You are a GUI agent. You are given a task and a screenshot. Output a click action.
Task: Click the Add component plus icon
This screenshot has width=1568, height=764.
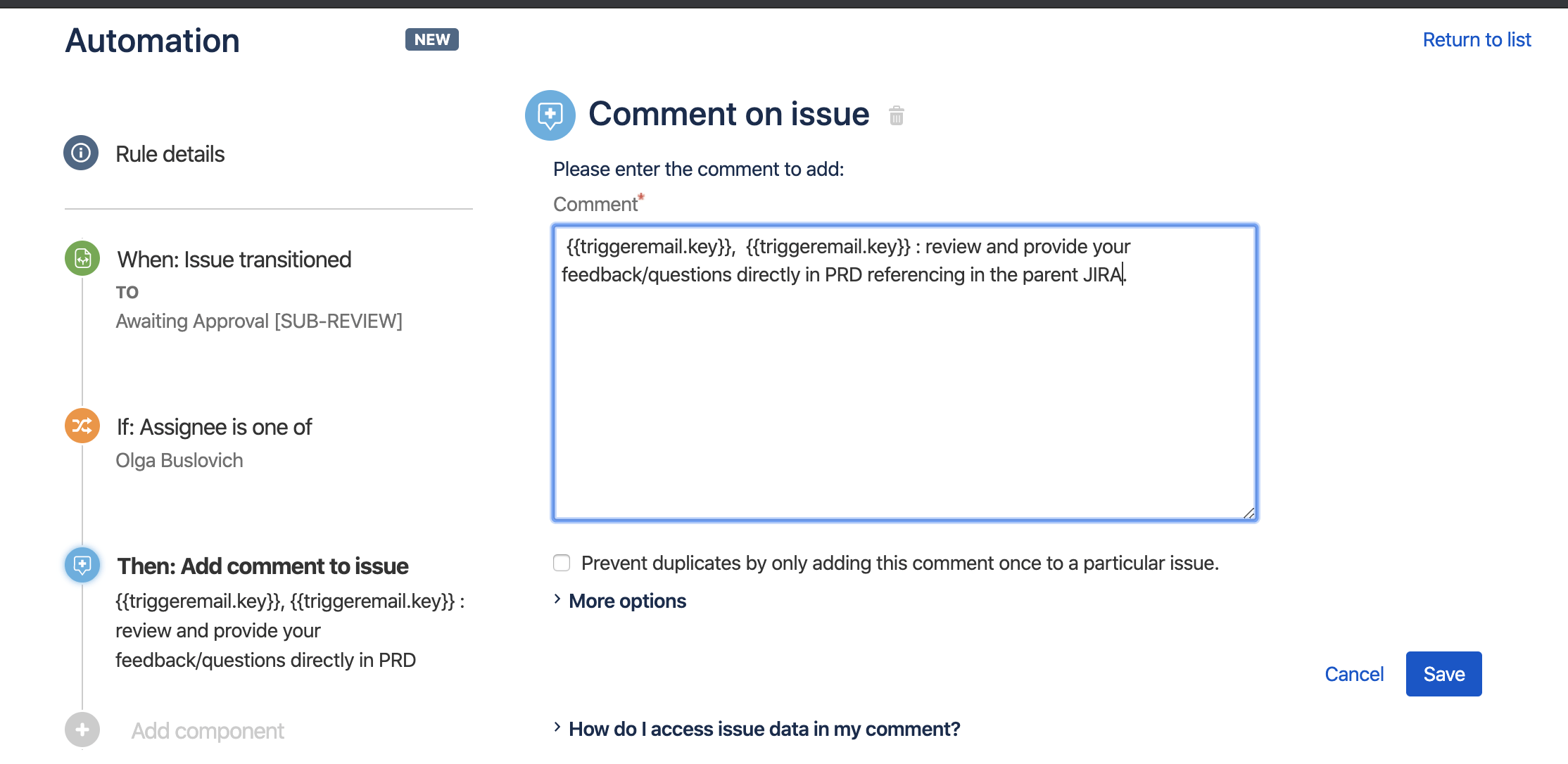[81, 730]
